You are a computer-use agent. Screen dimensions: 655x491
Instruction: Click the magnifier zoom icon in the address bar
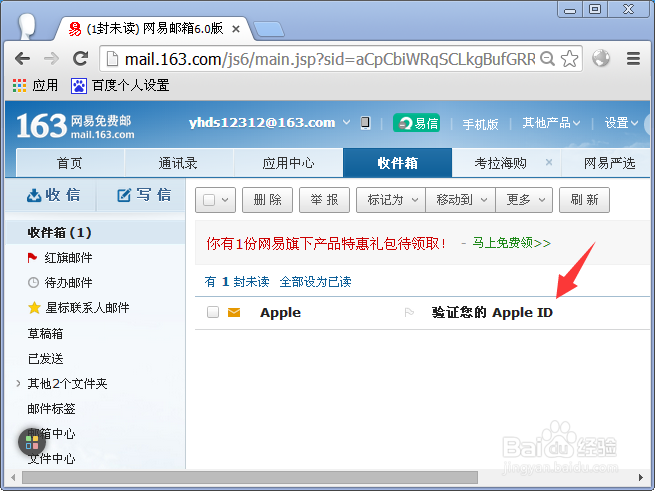(x=547, y=59)
